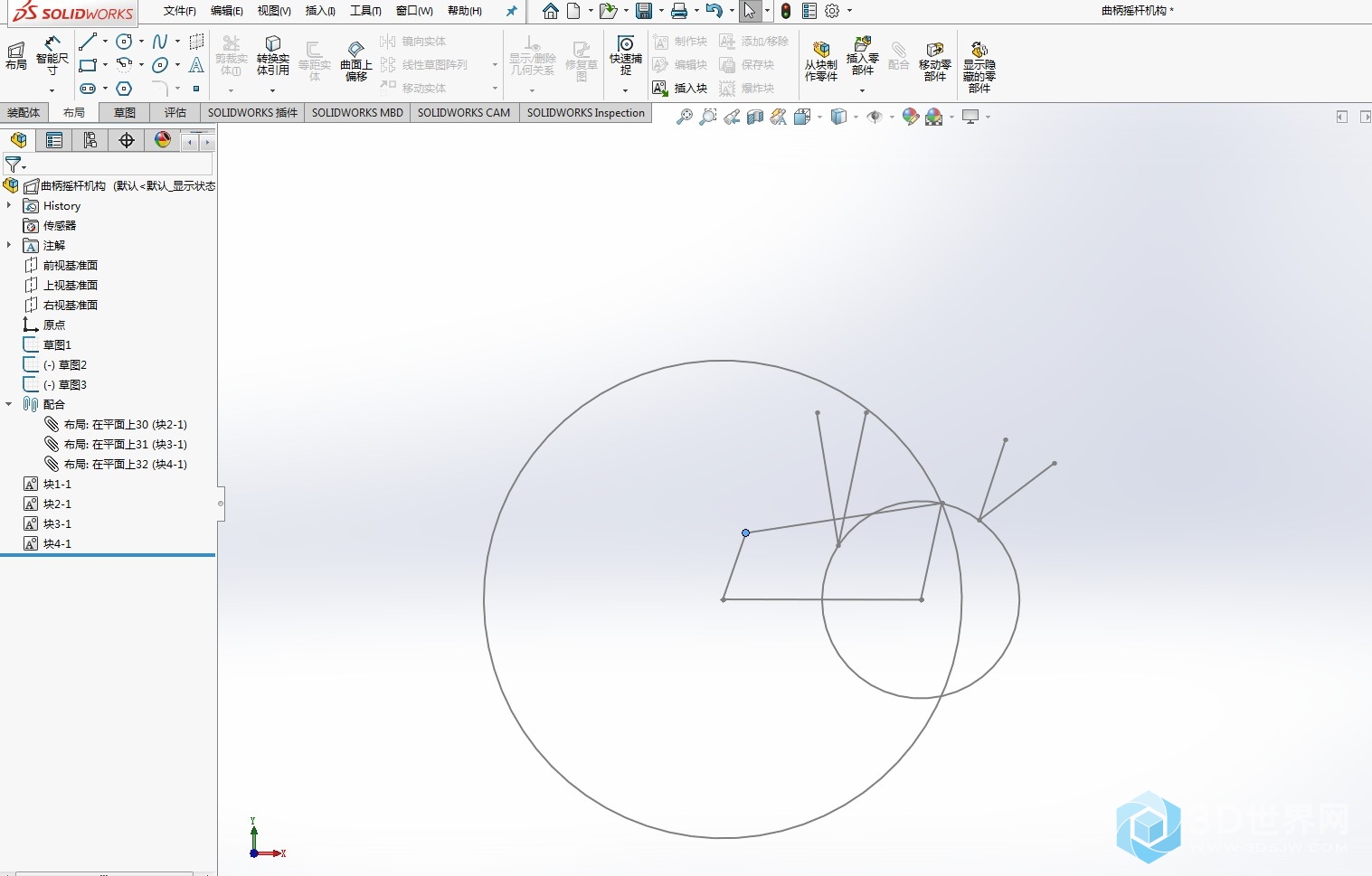Click Zoom to Fit in view toolbar
Image resolution: width=1372 pixels, height=876 pixels.
685,117
